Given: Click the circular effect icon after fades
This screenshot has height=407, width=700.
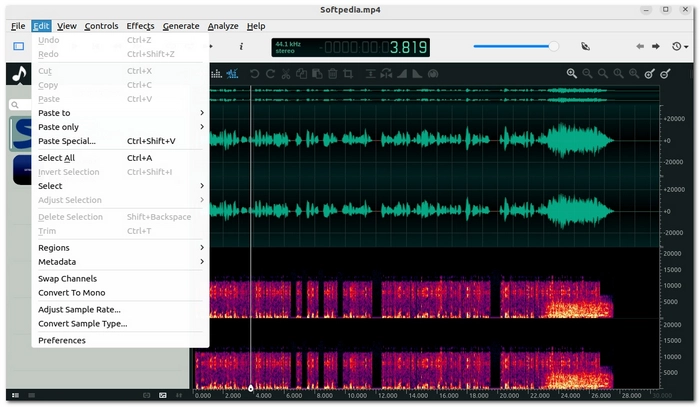Looking at the screenshot, I should click(433, 74).
